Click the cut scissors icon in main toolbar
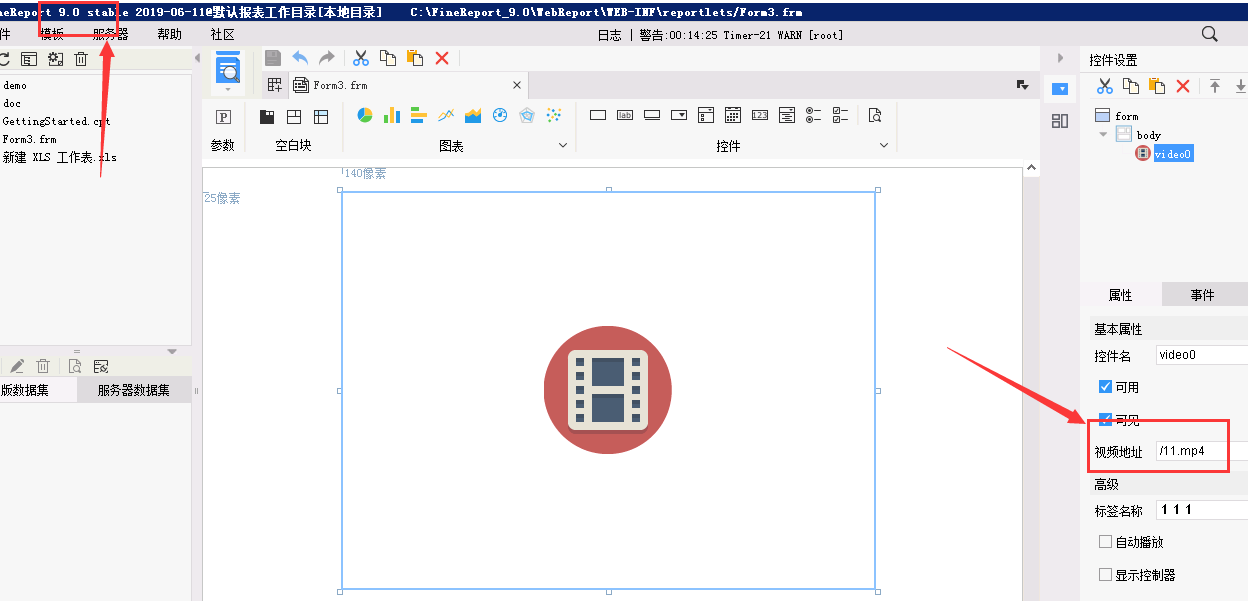The width and height of the screenshot is (1249, 601). click(361, 58)
